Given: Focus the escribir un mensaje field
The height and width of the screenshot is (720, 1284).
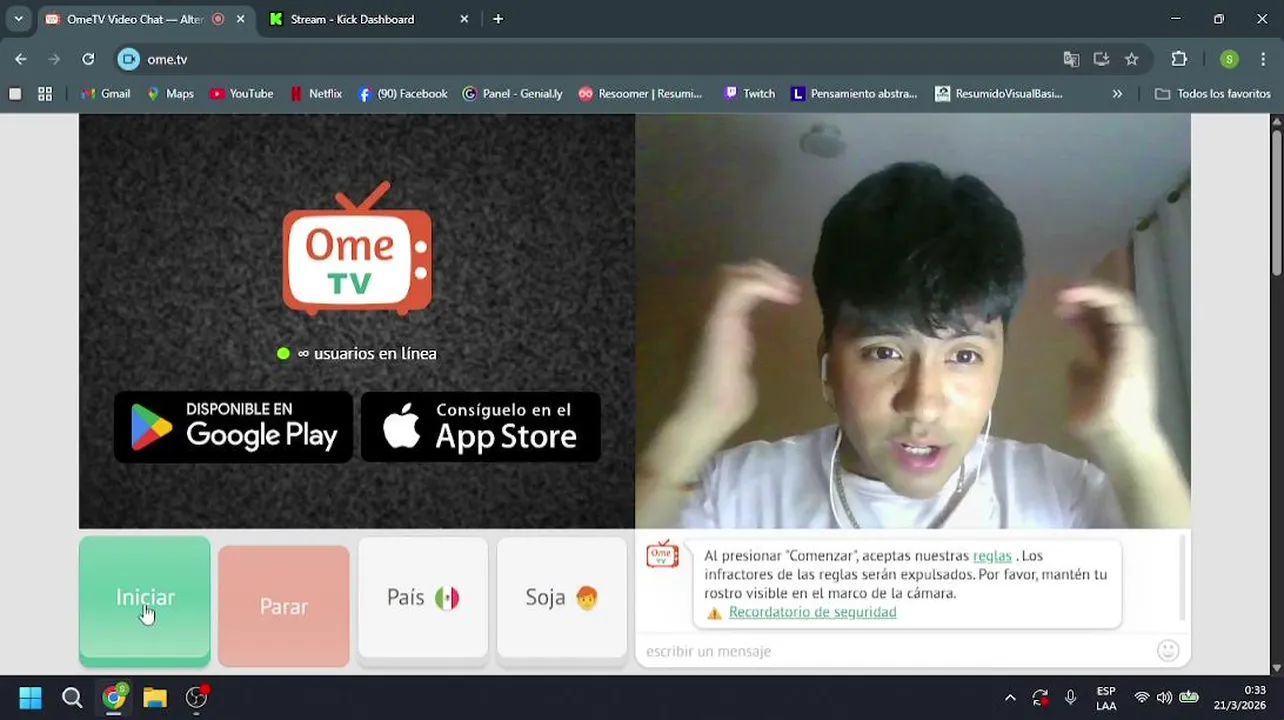Looking at the screenshot, I should pos(895,651).
